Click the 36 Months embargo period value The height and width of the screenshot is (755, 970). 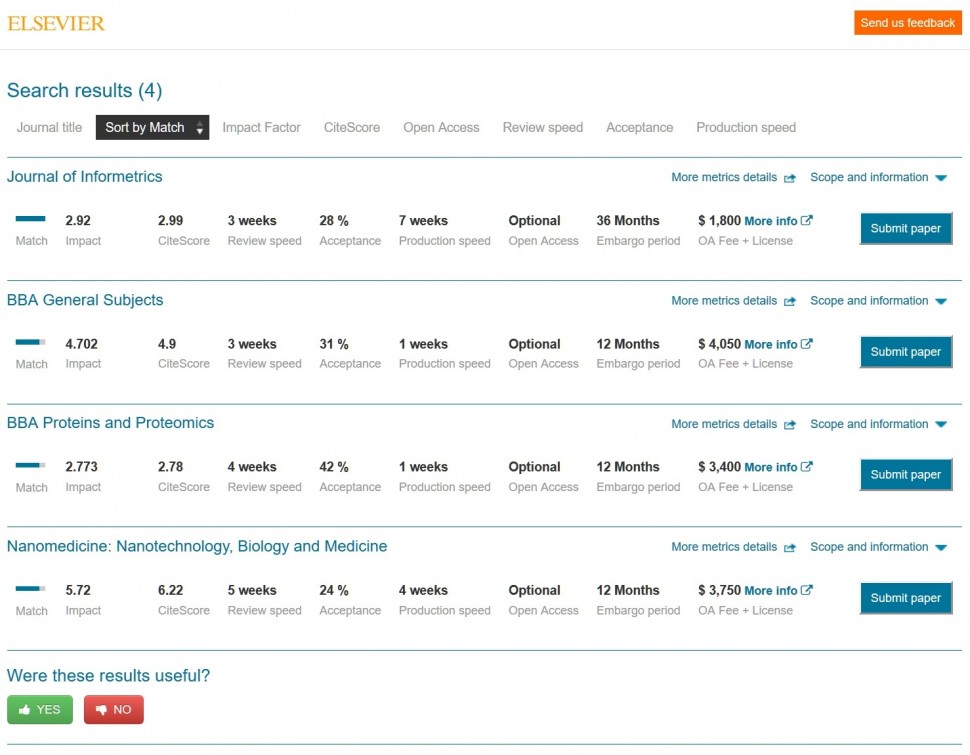click(628, 221)
